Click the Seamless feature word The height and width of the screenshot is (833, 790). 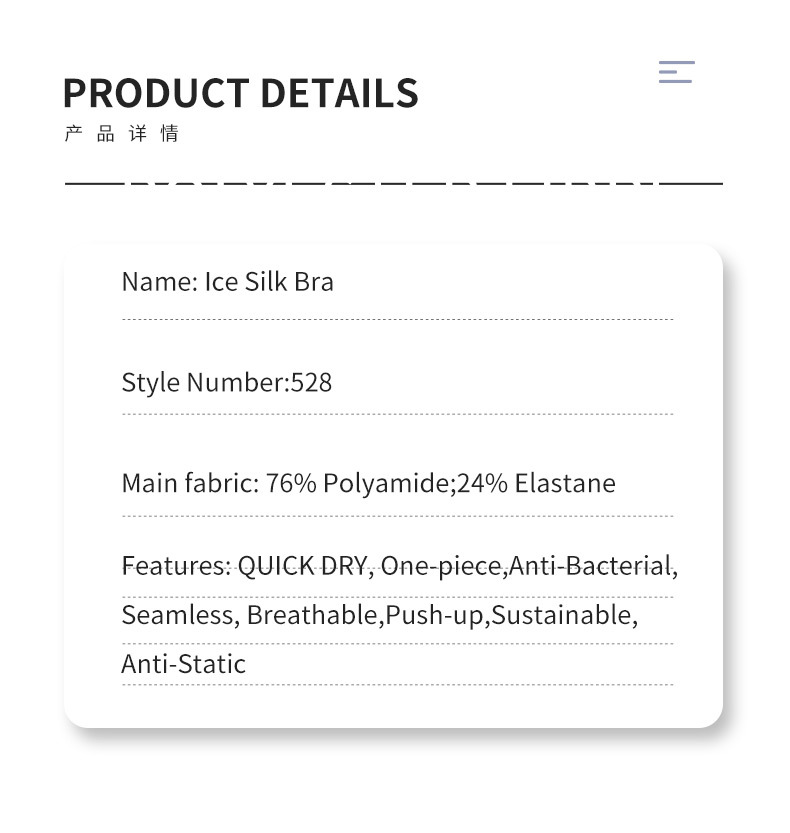coord(177,614)
